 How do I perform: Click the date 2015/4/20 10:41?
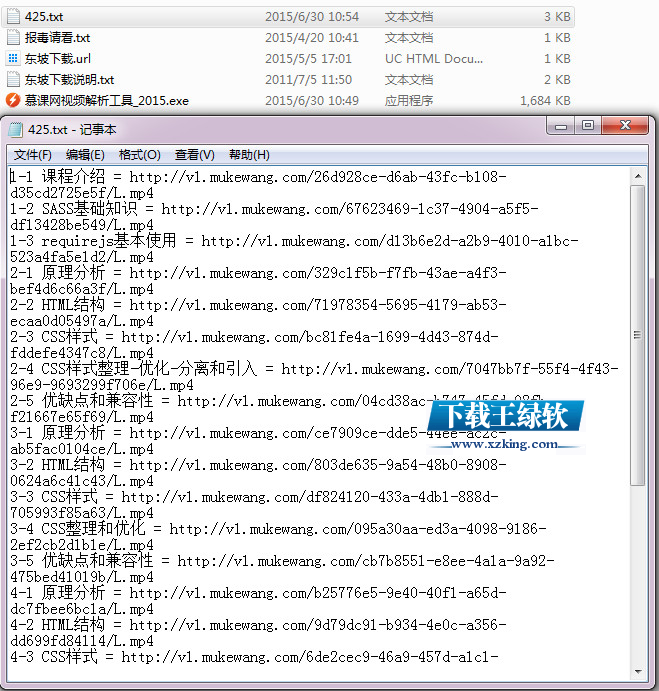coord(312,38)
